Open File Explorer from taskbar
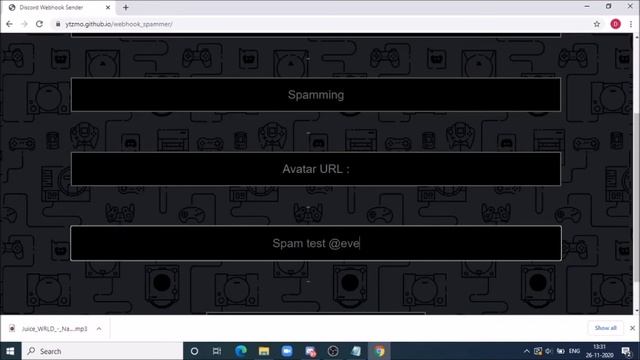The height and width of the screenshot is (360, 640). pos(264,351)
